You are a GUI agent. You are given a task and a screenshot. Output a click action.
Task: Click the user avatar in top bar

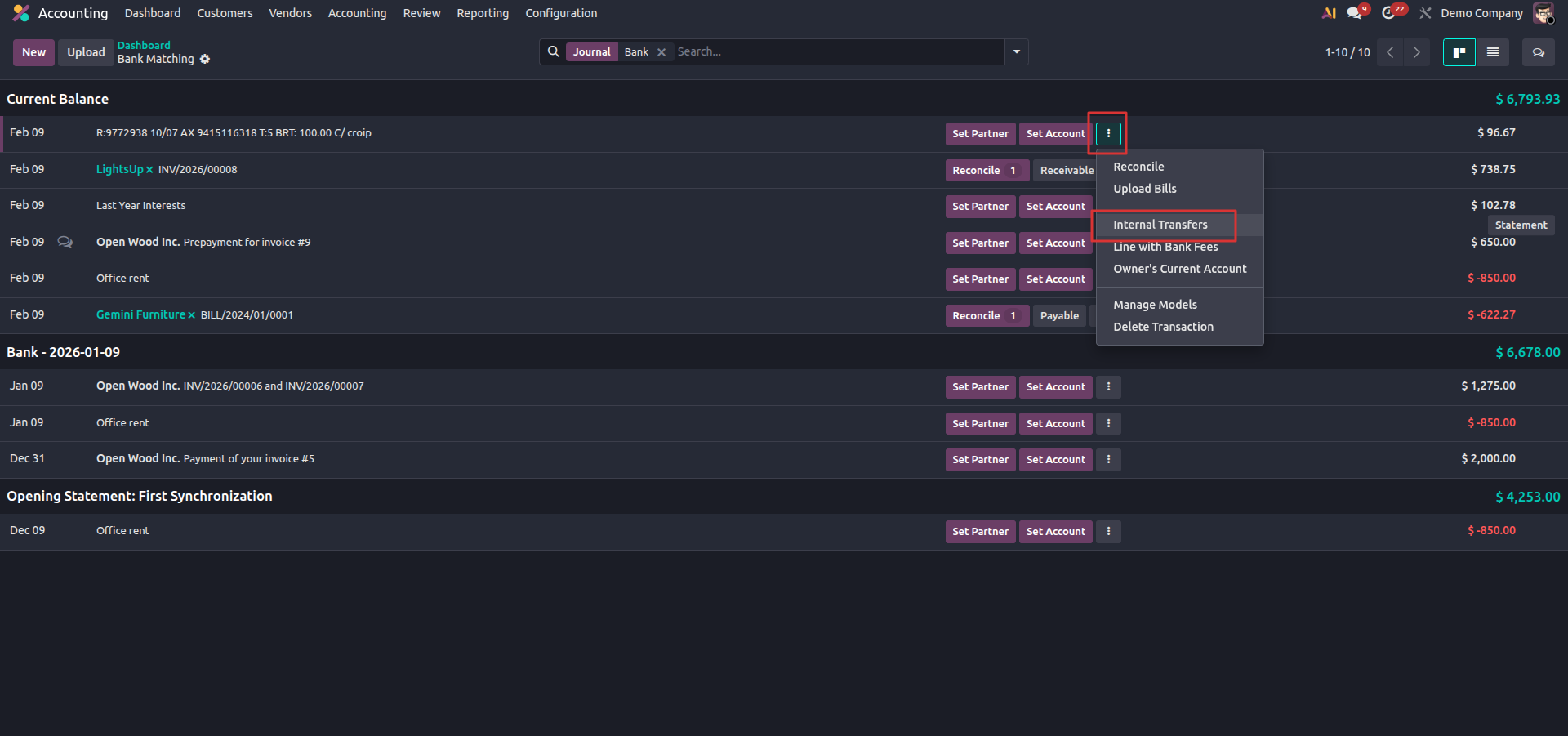pyautogui.click(x=1543, y=13)
